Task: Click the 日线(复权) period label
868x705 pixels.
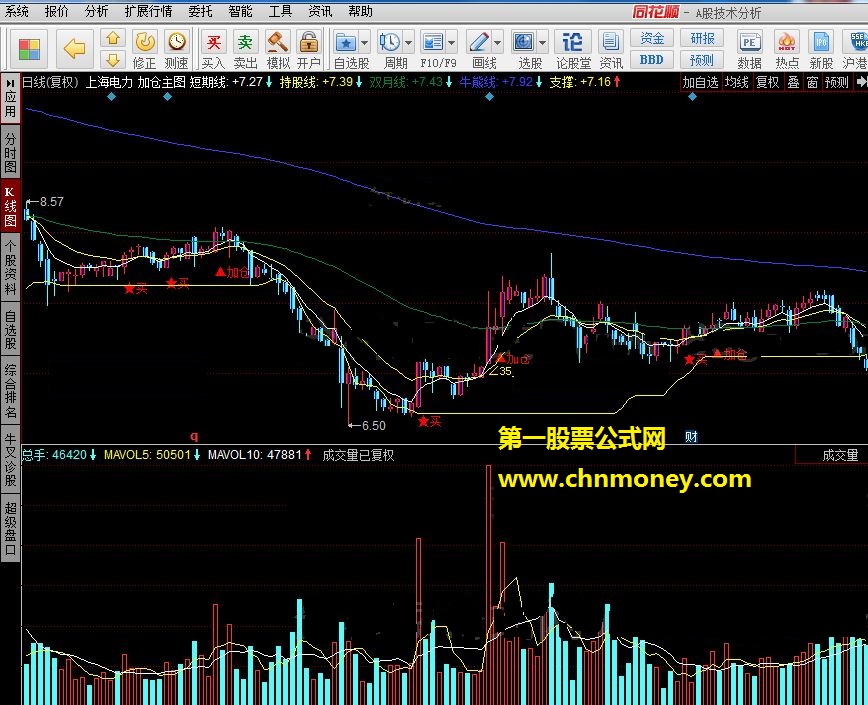Action: (x=51, y=82)
